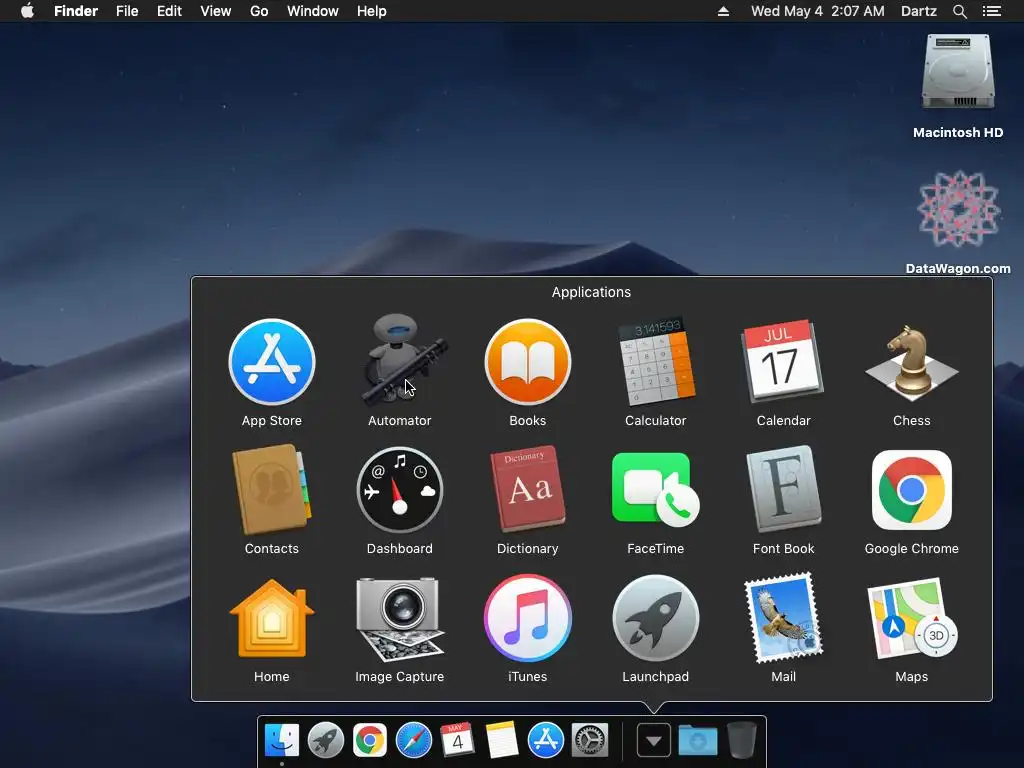Open the Help menu
Screen dimensions: 1024x768
click(372, 11)
